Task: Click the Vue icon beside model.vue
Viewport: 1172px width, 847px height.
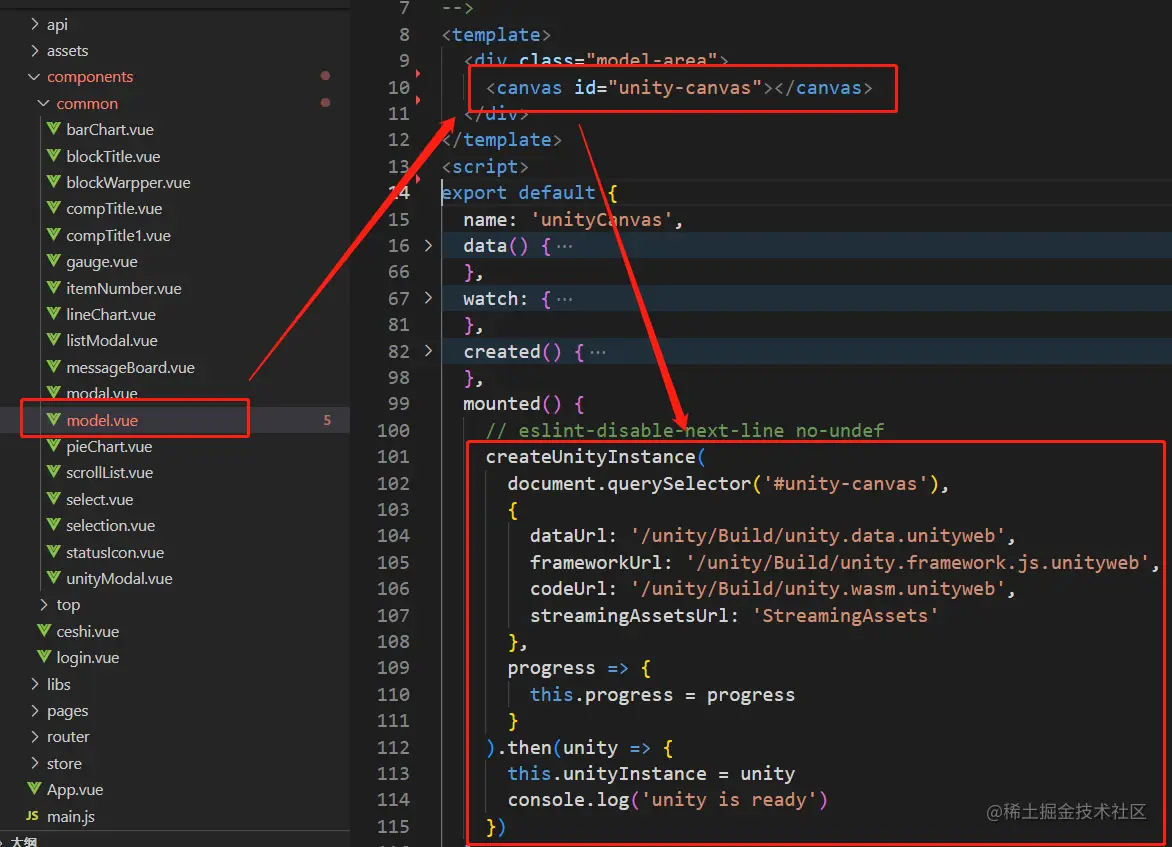Action: (x=54, y=419)
